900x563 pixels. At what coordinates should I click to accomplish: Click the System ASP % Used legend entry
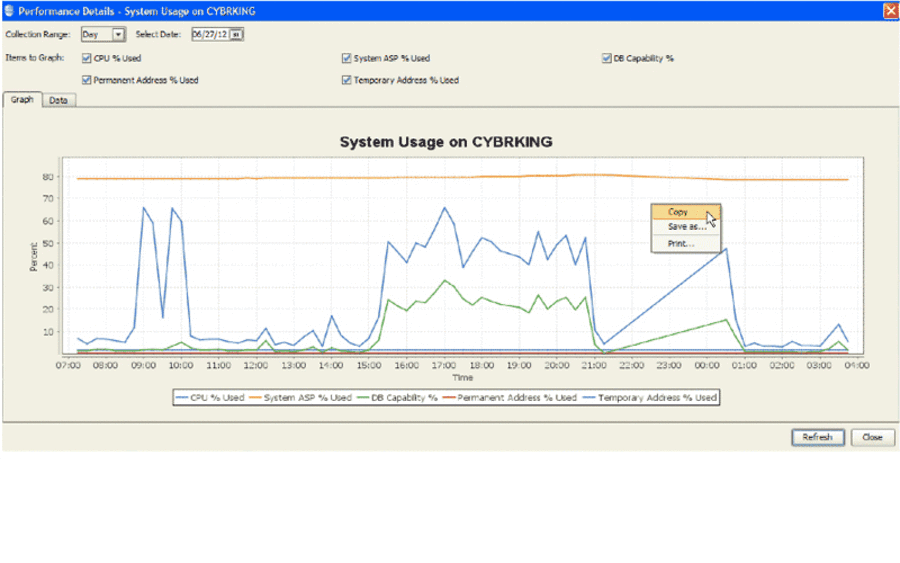pos(301,397)
